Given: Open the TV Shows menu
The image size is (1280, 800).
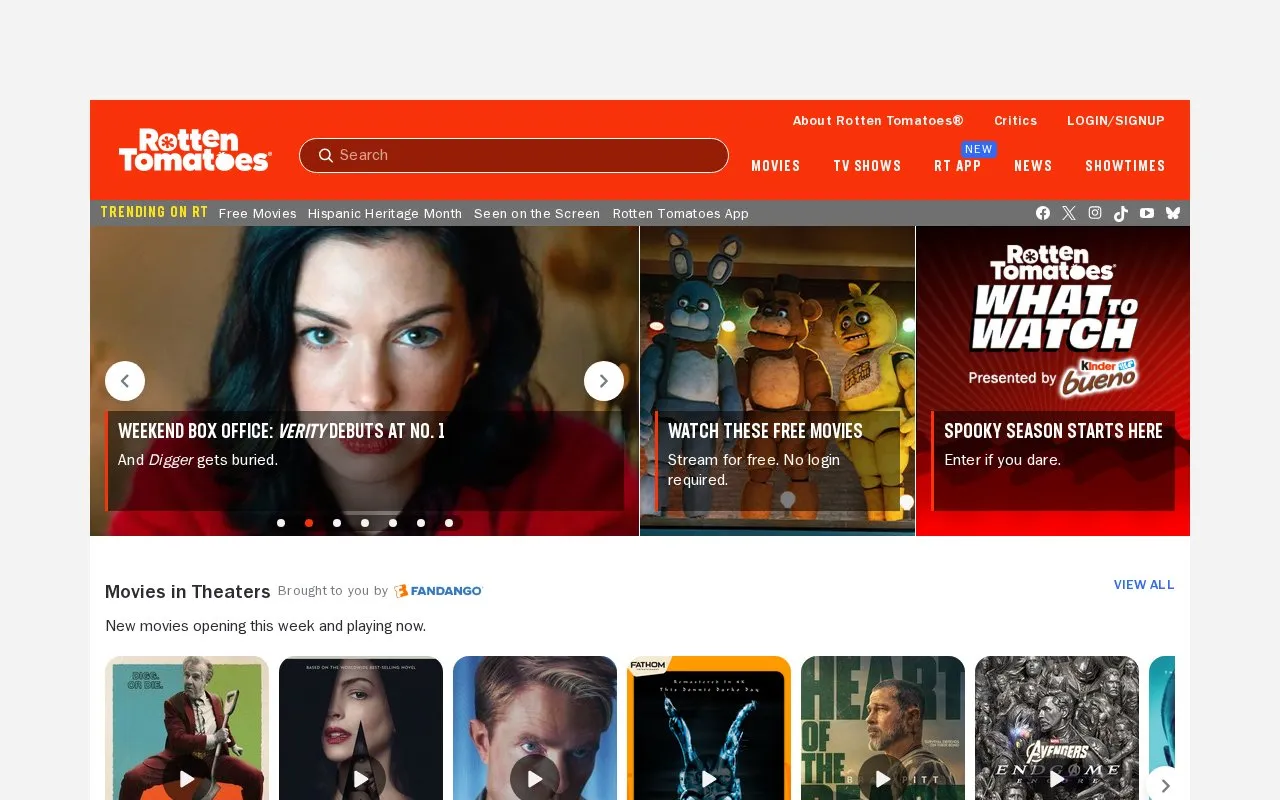Looking at the screenshot, I should (867, 166).
